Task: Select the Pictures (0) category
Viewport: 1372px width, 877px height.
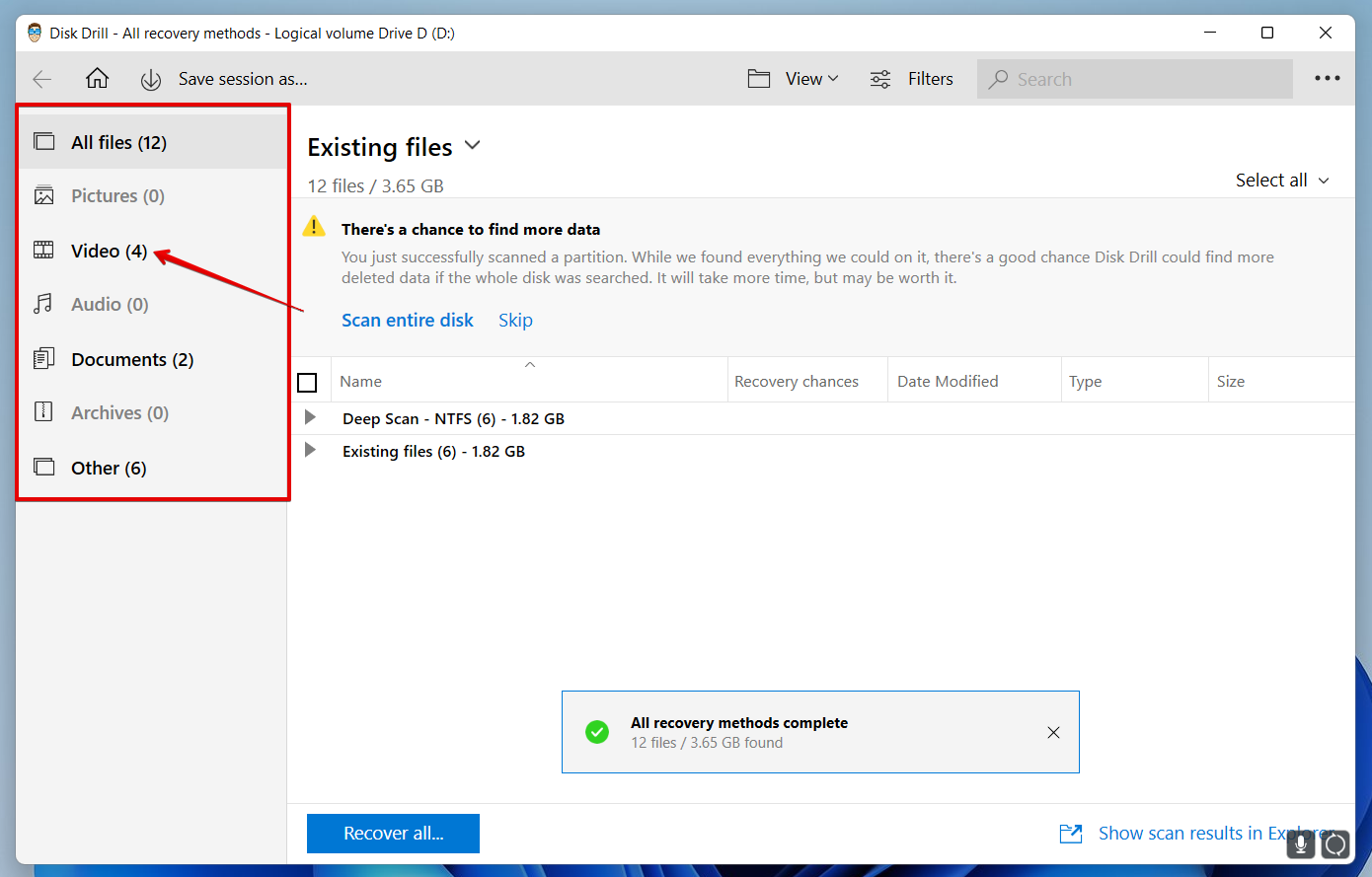Action: click(x=153, y=195)
